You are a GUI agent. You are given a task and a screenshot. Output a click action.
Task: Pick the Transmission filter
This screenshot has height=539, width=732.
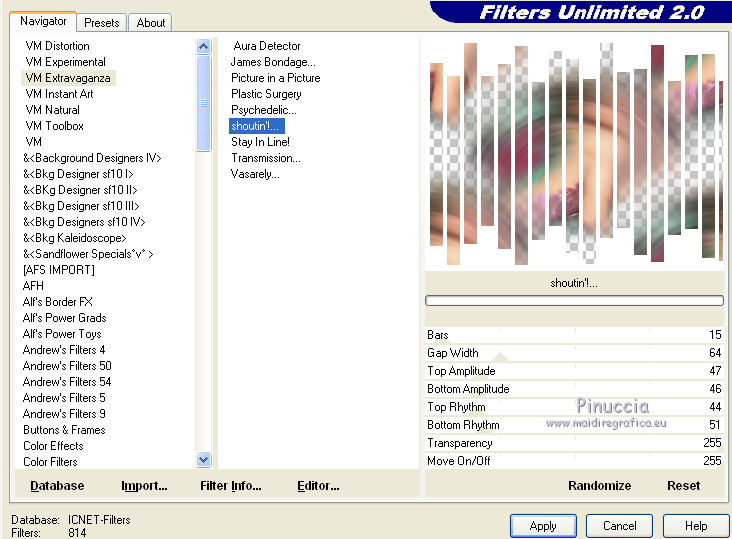[x=266, y=158]
